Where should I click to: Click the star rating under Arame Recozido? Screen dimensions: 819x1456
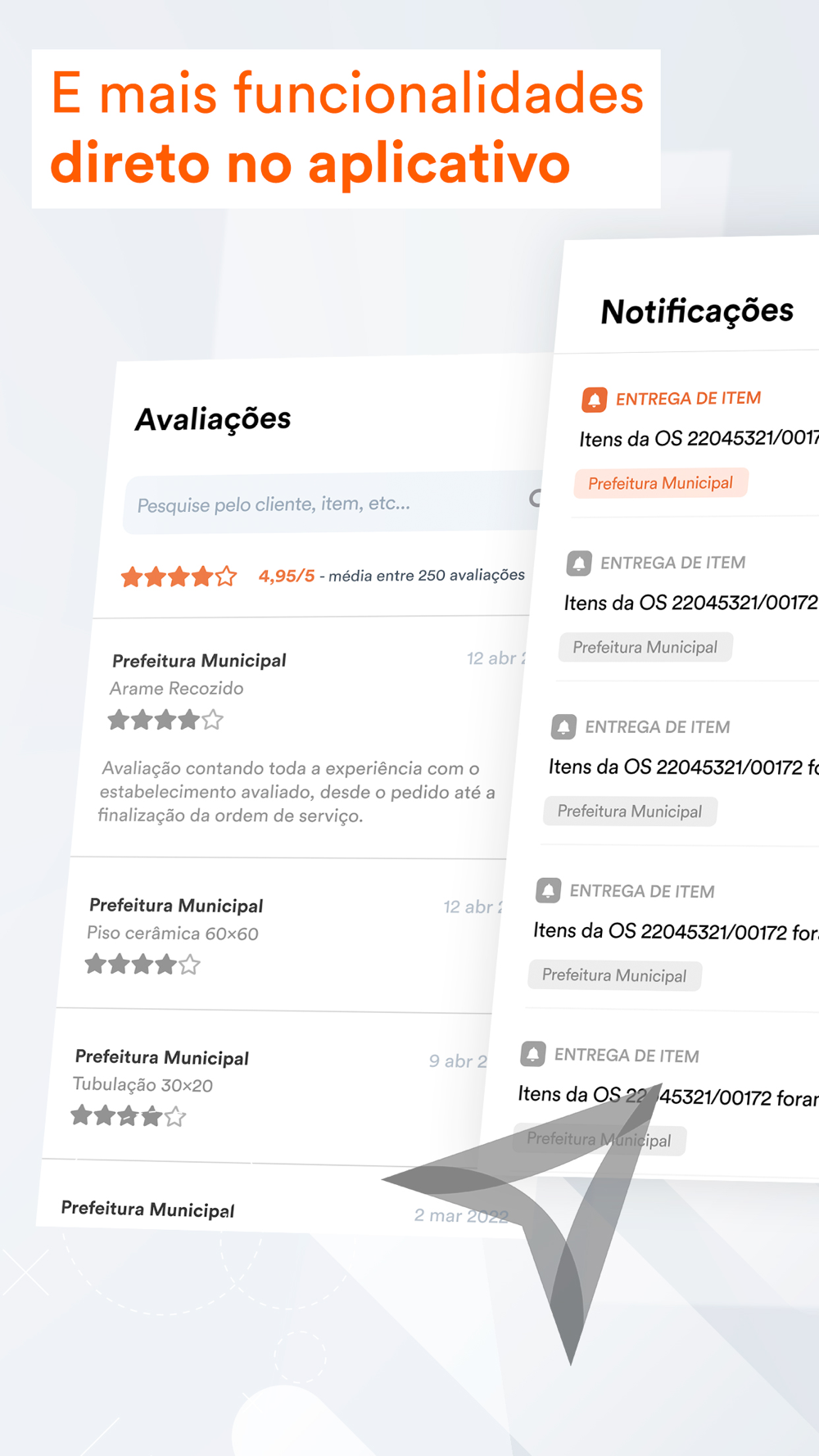(165, 720)
